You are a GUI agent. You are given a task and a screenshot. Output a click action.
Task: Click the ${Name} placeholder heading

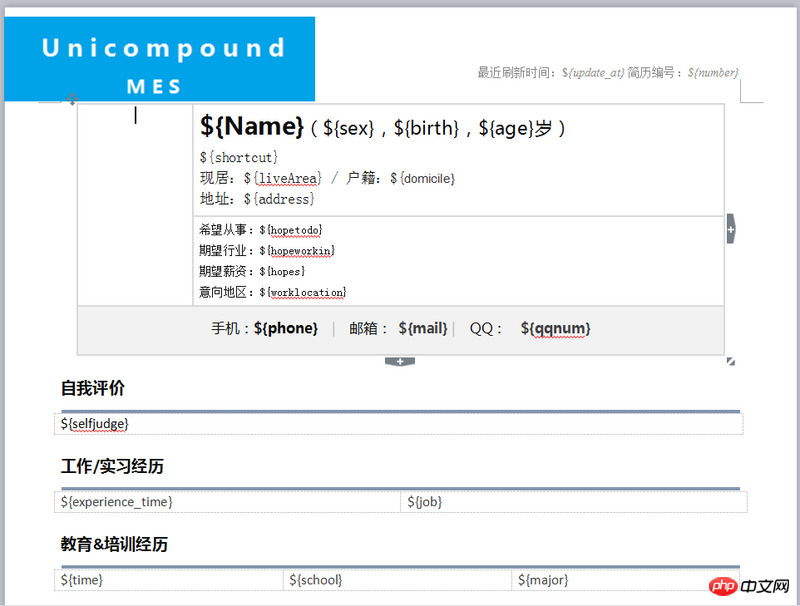click(x=252, y=127)
